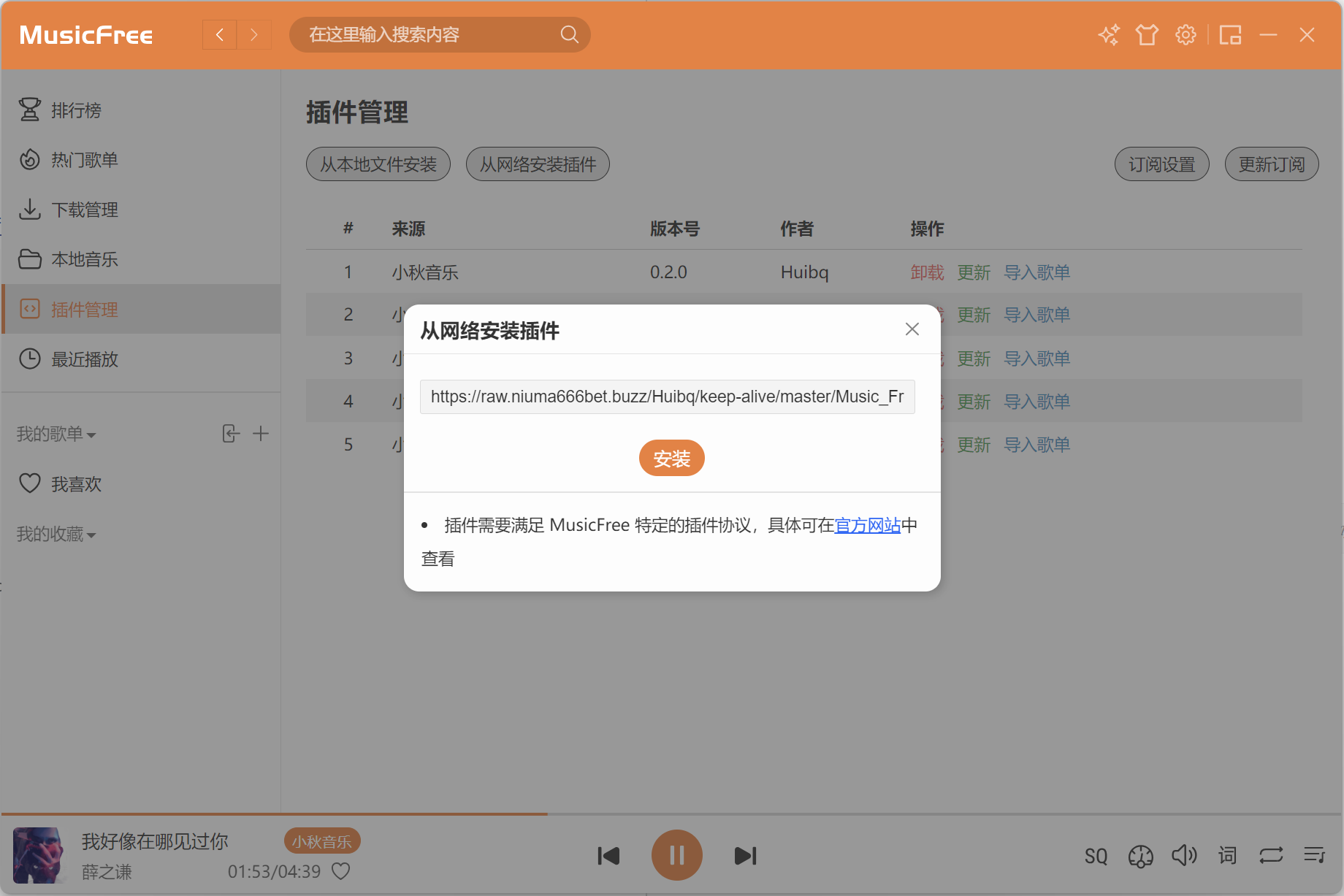Seek on the playback progress bar
The height and width of the screenshot is (896, 1344).
[x=672, y=813]
